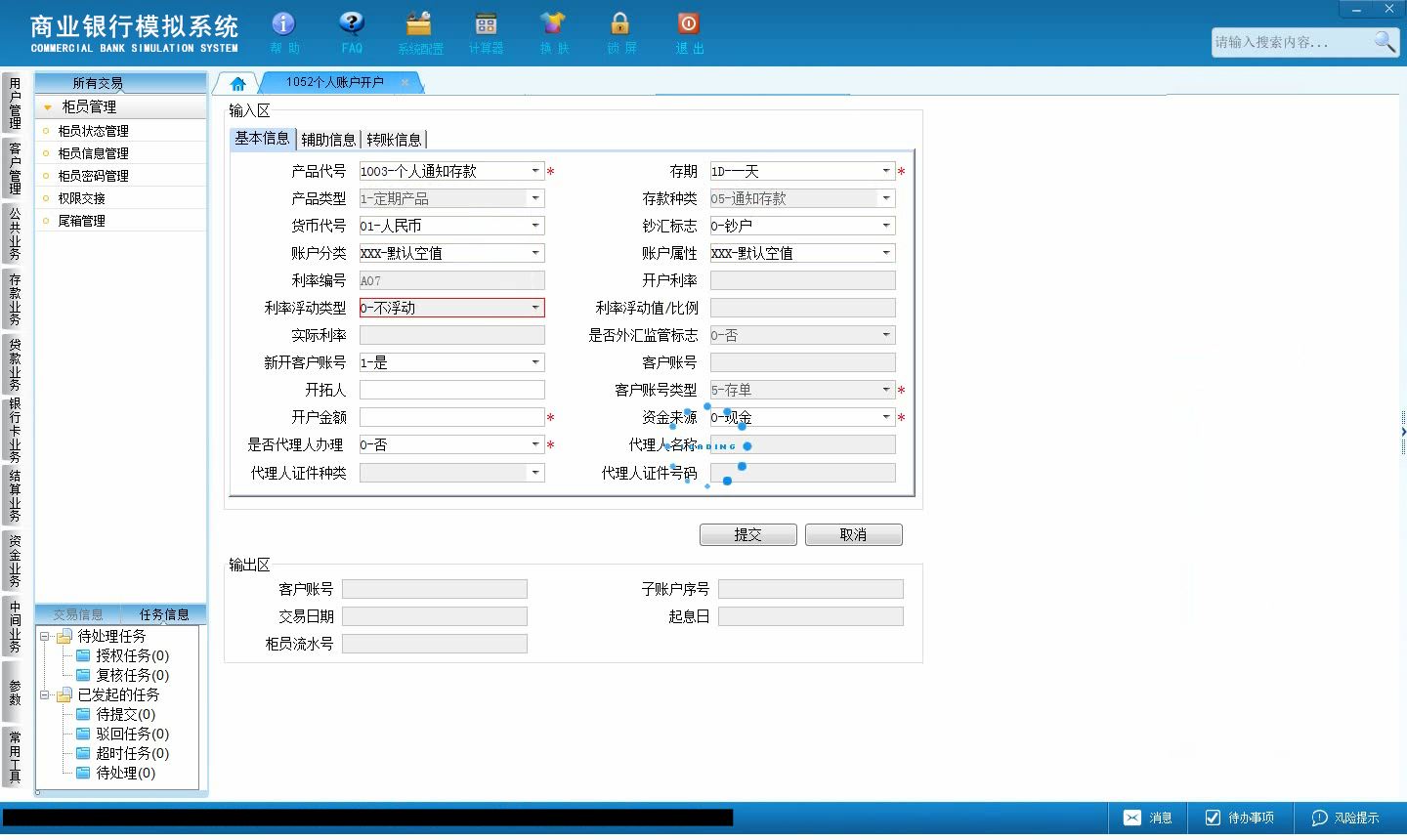Click the search magnifier icon
Image resolution: width=1407 pixels, height=840 pixels.
click(x=1385, y=41)
